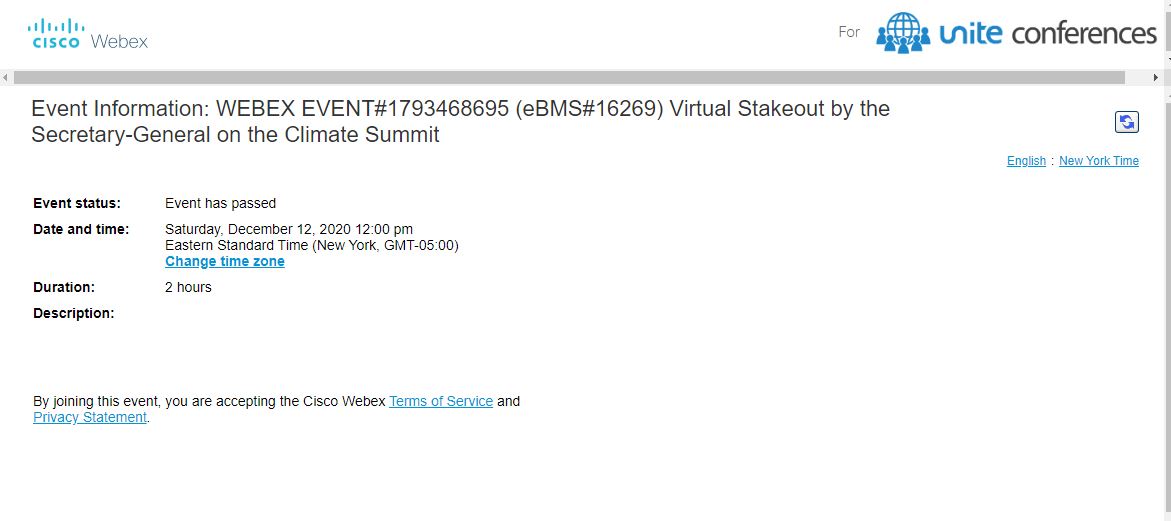This screenshot has width=1171, height=521.
Task: Click the horizontal scrollbar thumb
Action: 569,78
